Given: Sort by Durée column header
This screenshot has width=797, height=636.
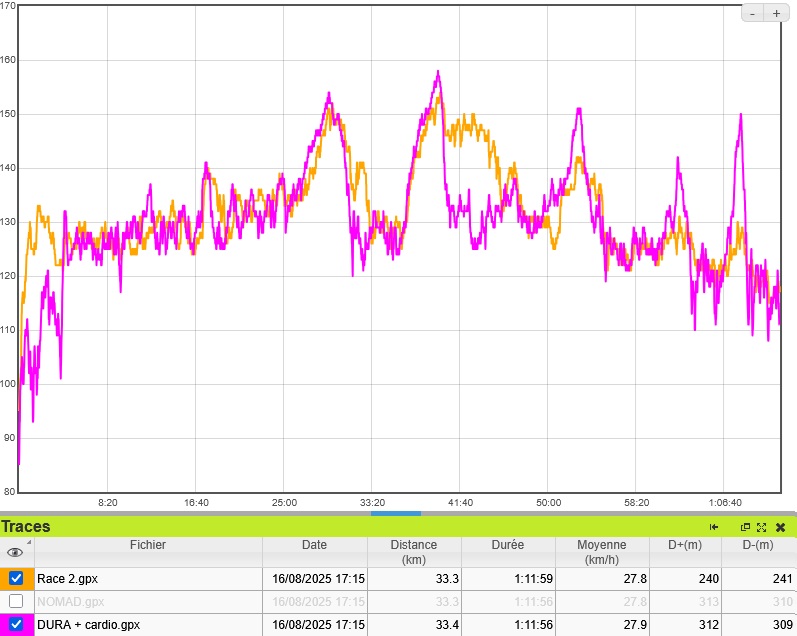Looking at the screenshot, I should 508,545.
